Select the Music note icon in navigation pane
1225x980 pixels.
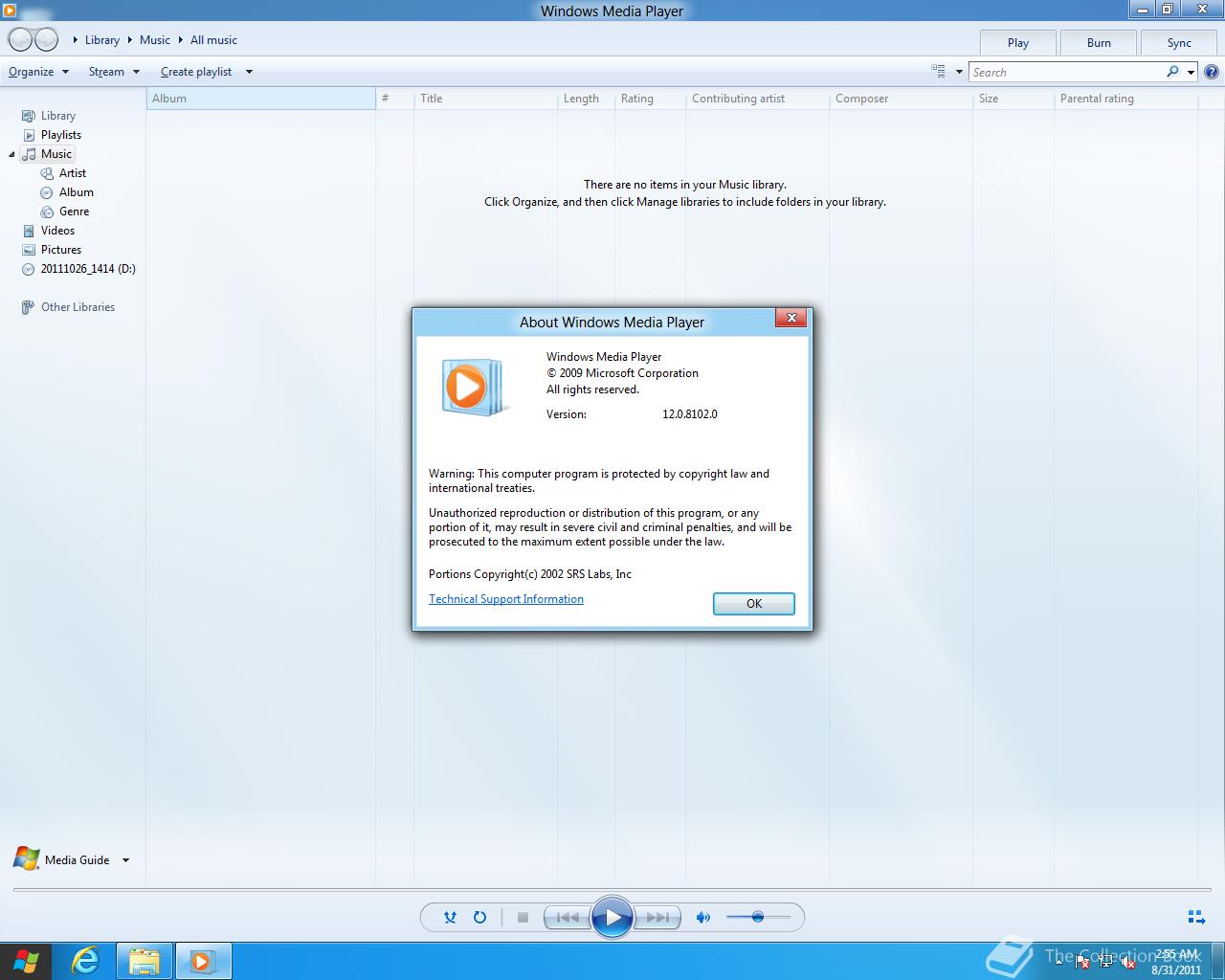coord(29,154)
